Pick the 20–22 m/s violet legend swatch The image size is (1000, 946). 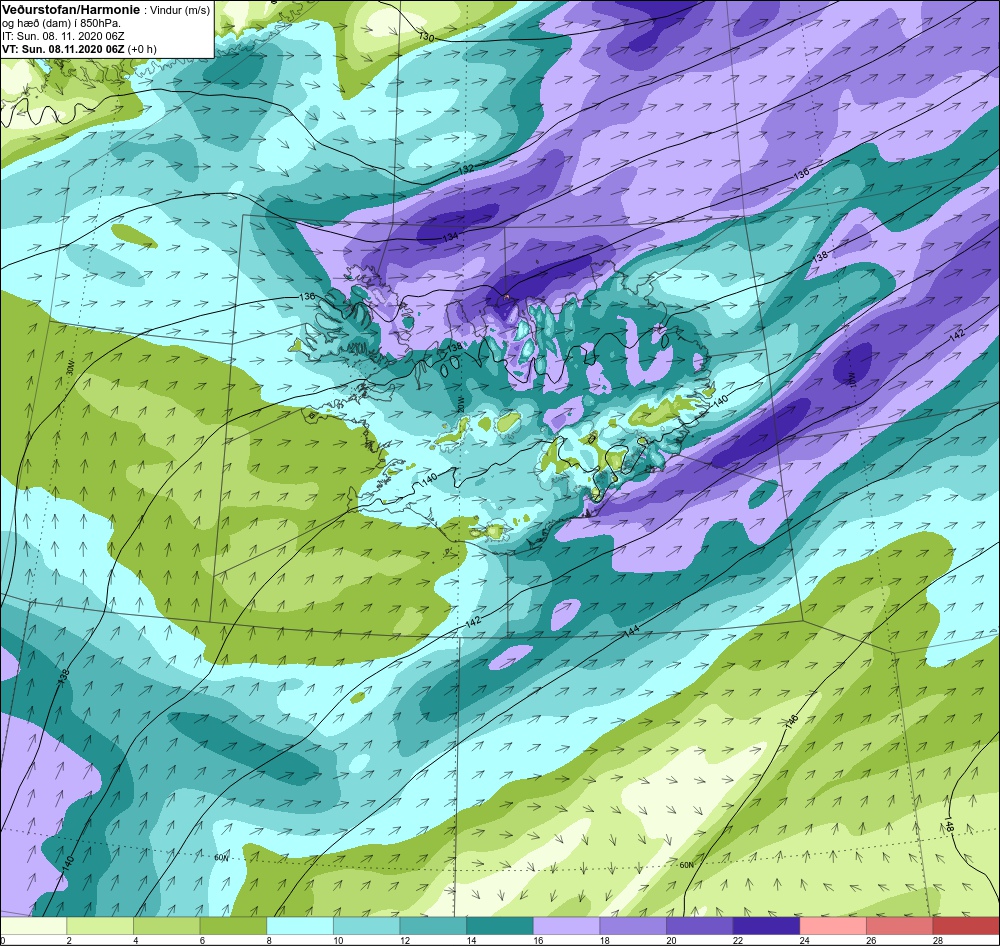pyautogui.click(x=700, y=926)
